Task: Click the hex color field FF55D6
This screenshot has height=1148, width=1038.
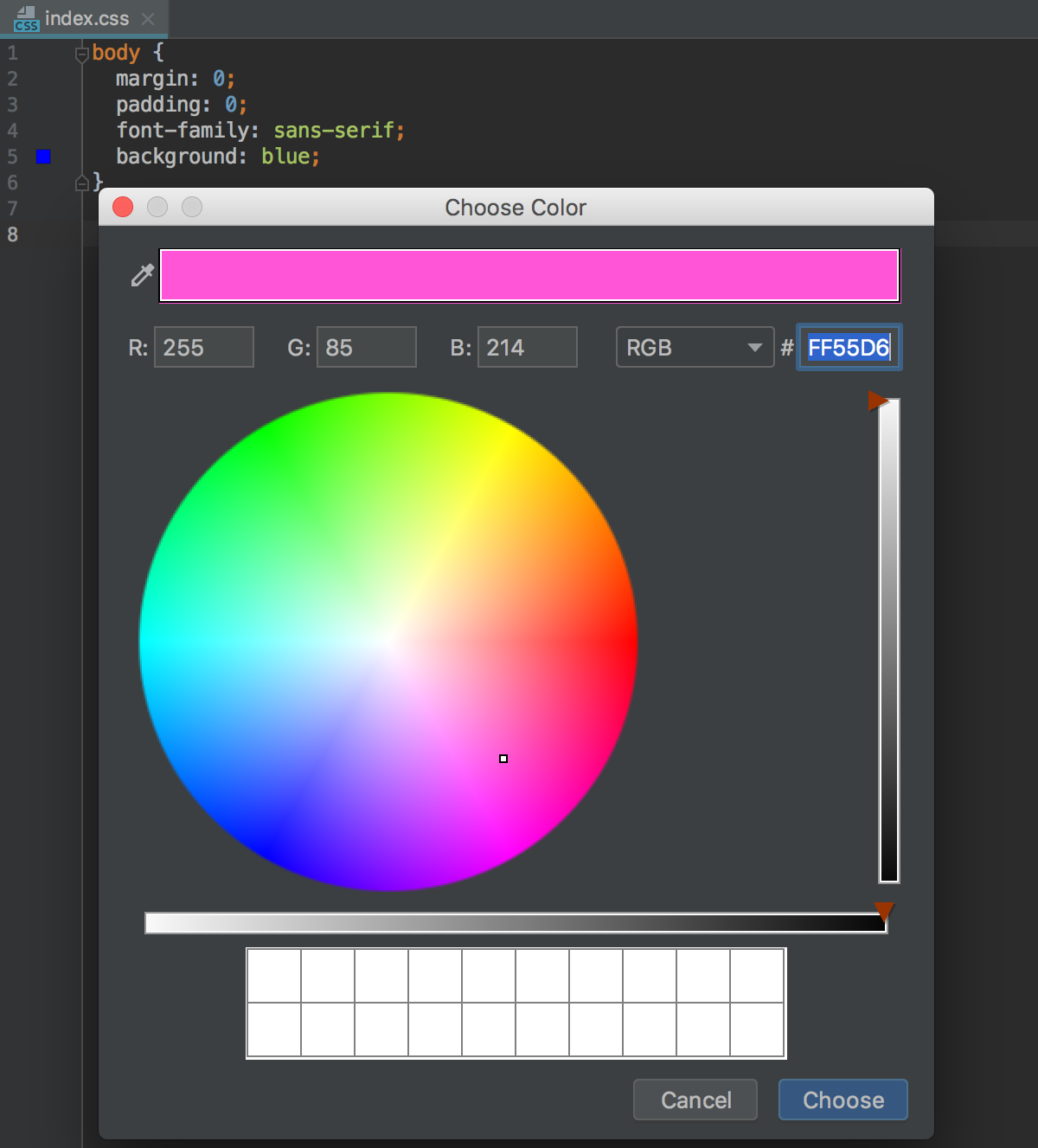Action: pyautogui.click(x=848, y=348)
